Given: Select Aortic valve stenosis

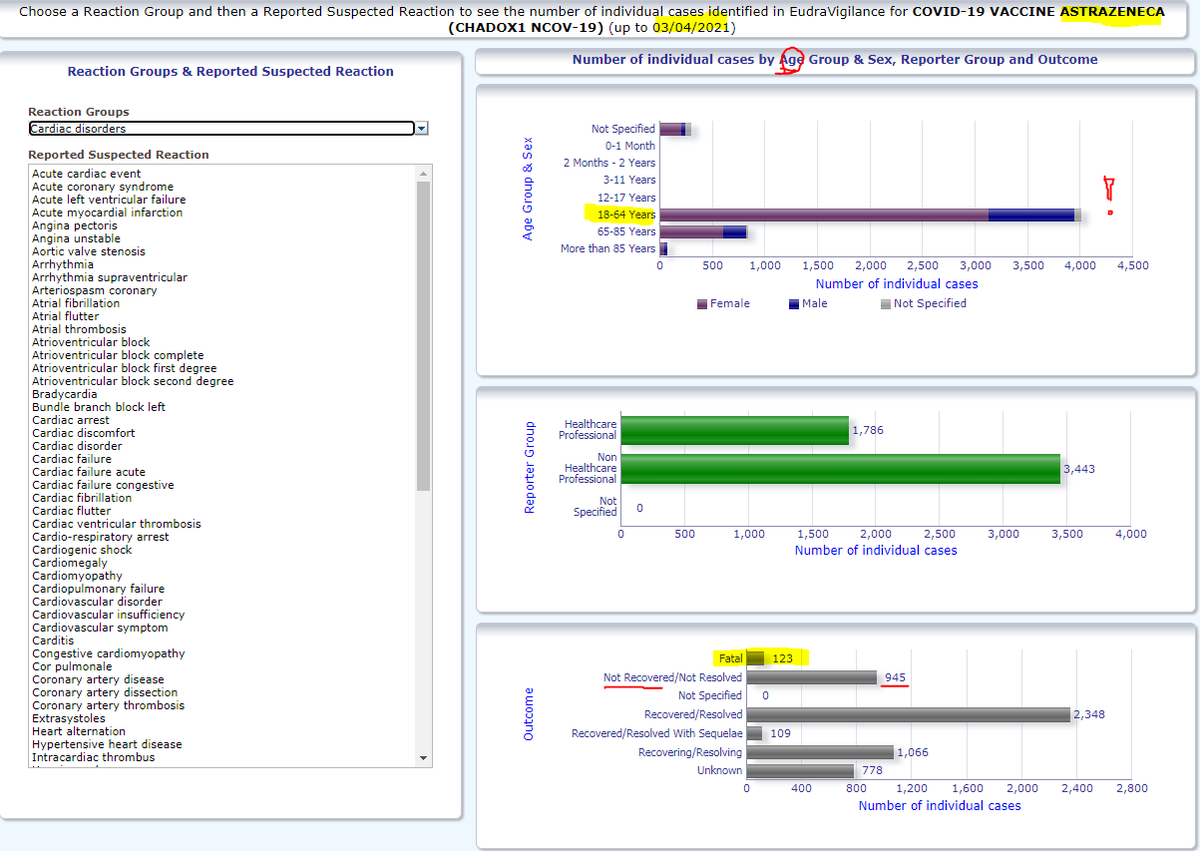Looking at the screenshot, I should pos(88,252).
